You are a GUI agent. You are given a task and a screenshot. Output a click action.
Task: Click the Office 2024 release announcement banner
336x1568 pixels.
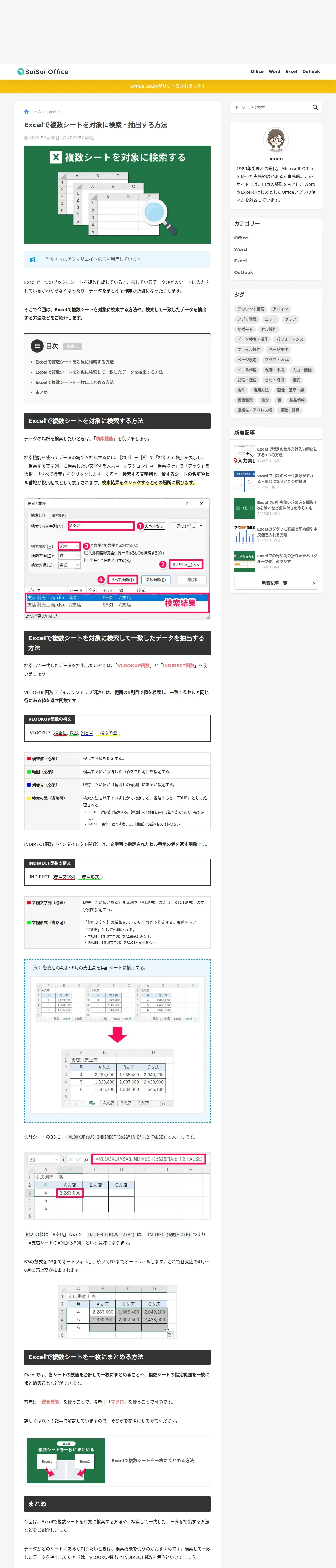coord(168,87)
